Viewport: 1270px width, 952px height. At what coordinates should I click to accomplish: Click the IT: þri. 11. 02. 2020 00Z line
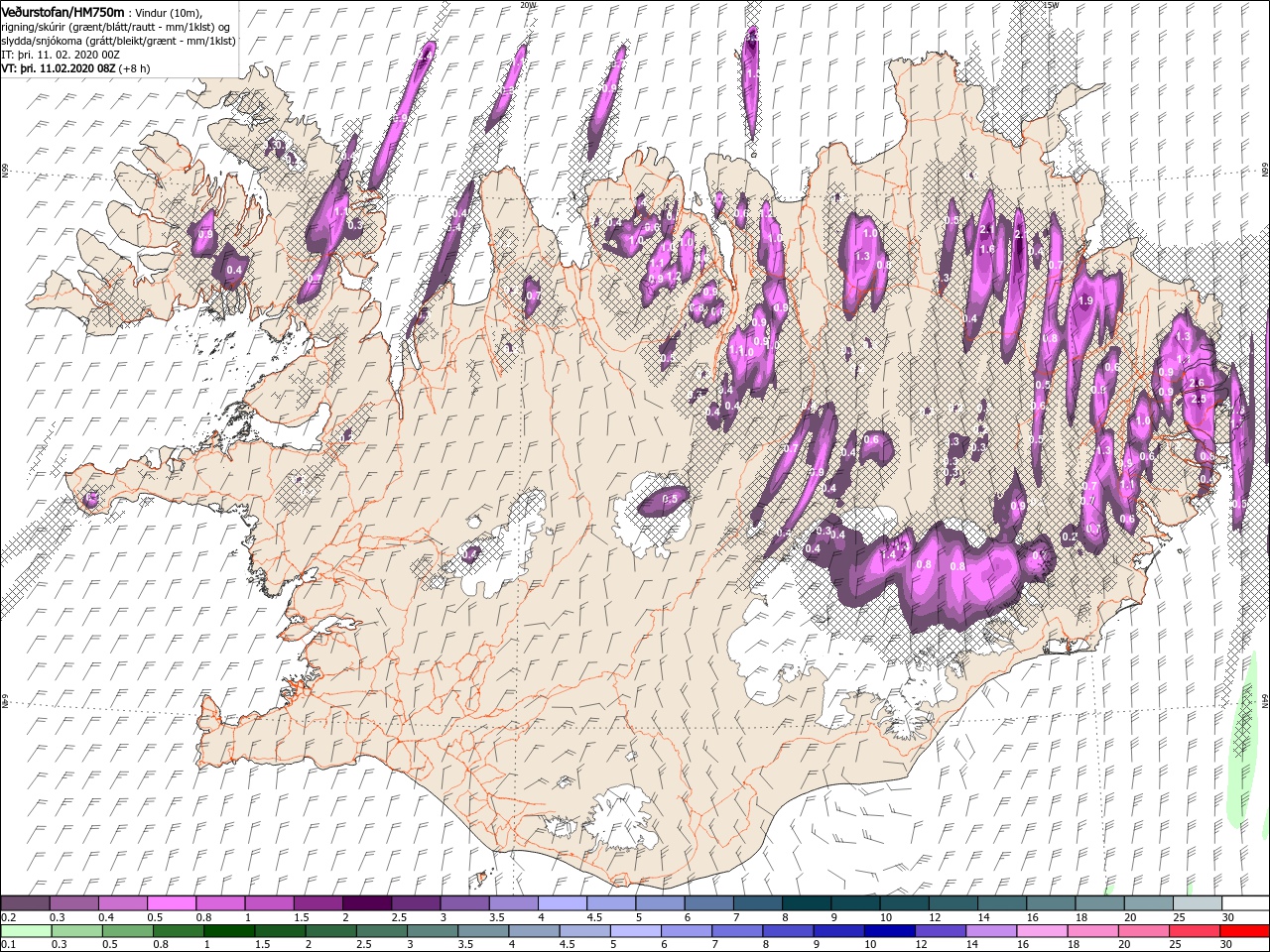point(62,55)
